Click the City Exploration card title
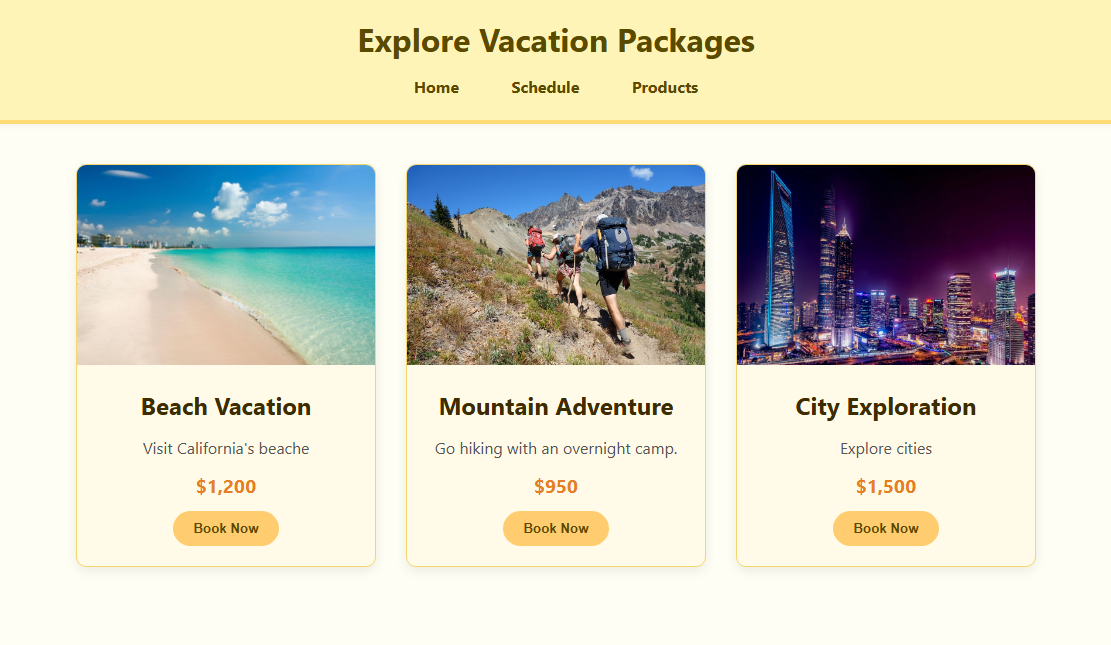Viewport: 1111px width, 645px height. tap(886, 408)
